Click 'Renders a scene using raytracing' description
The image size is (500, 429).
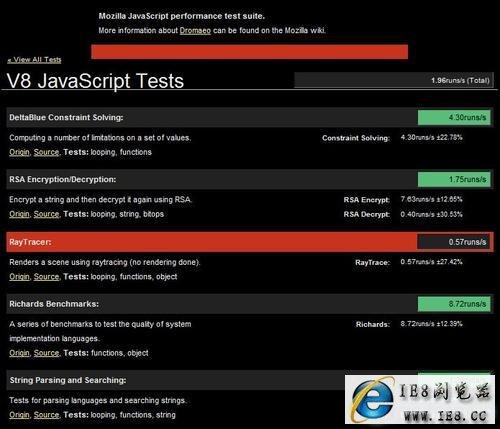105,262
